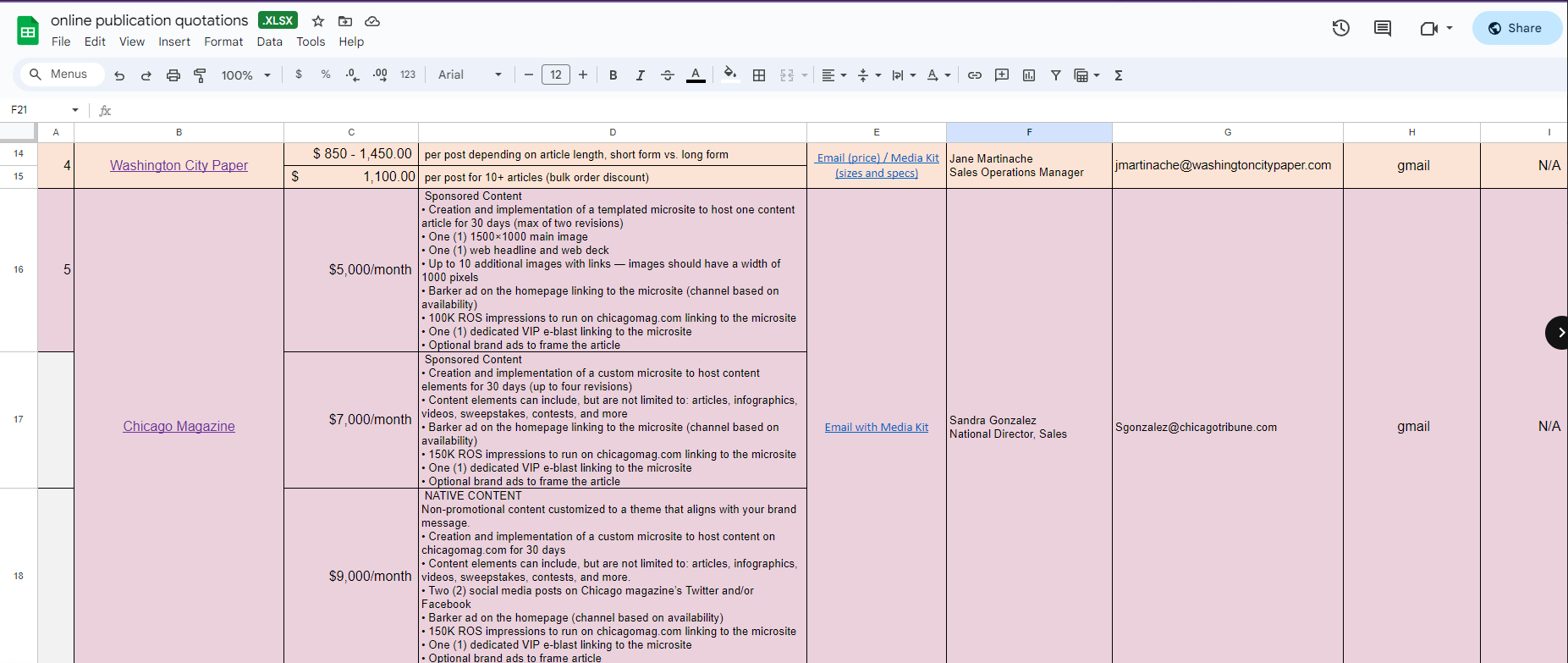
Task: Expand the video call options arrow
Action: tap(1450, 28)
